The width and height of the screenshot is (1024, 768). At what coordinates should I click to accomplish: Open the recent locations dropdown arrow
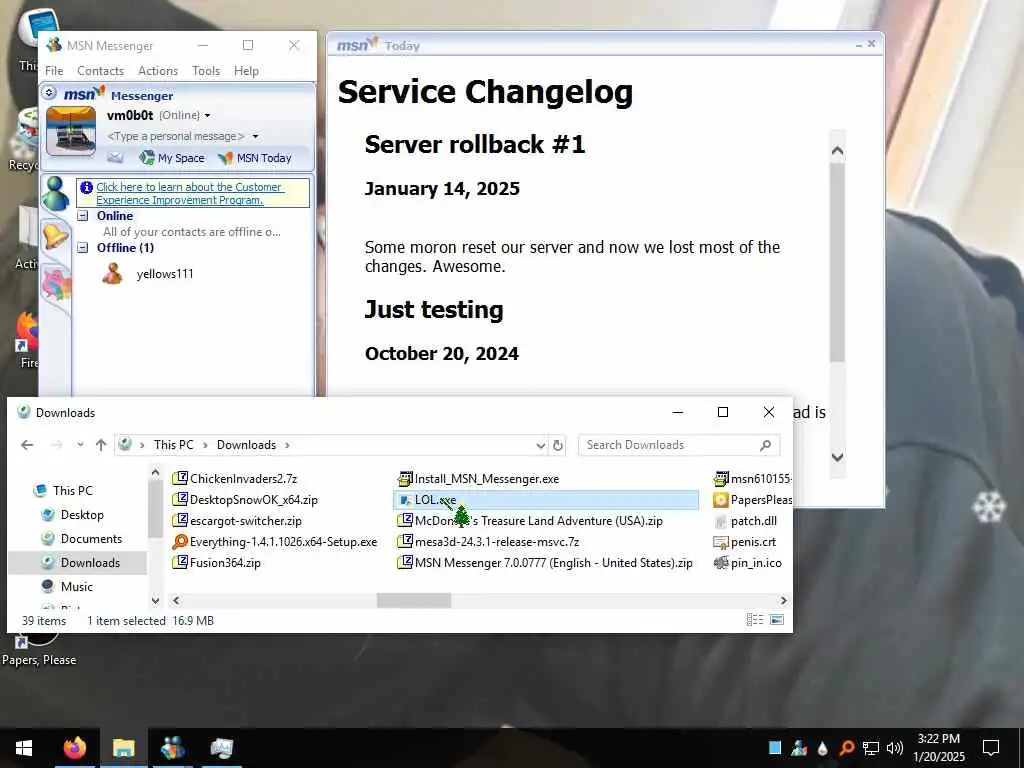[80, 445]
